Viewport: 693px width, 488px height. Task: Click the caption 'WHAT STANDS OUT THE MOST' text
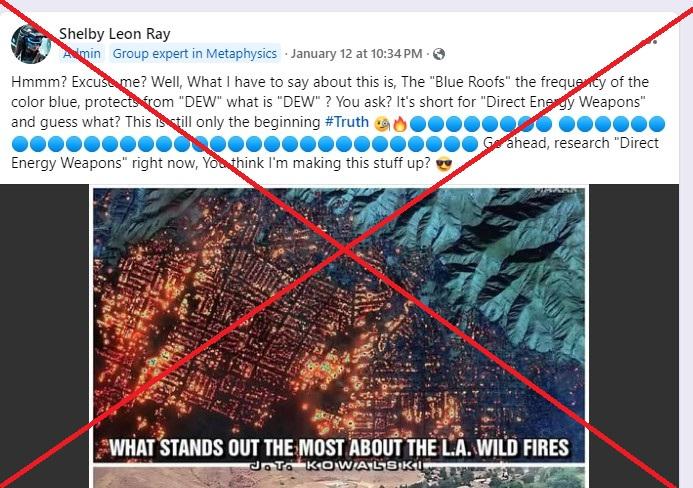point(339,447)
